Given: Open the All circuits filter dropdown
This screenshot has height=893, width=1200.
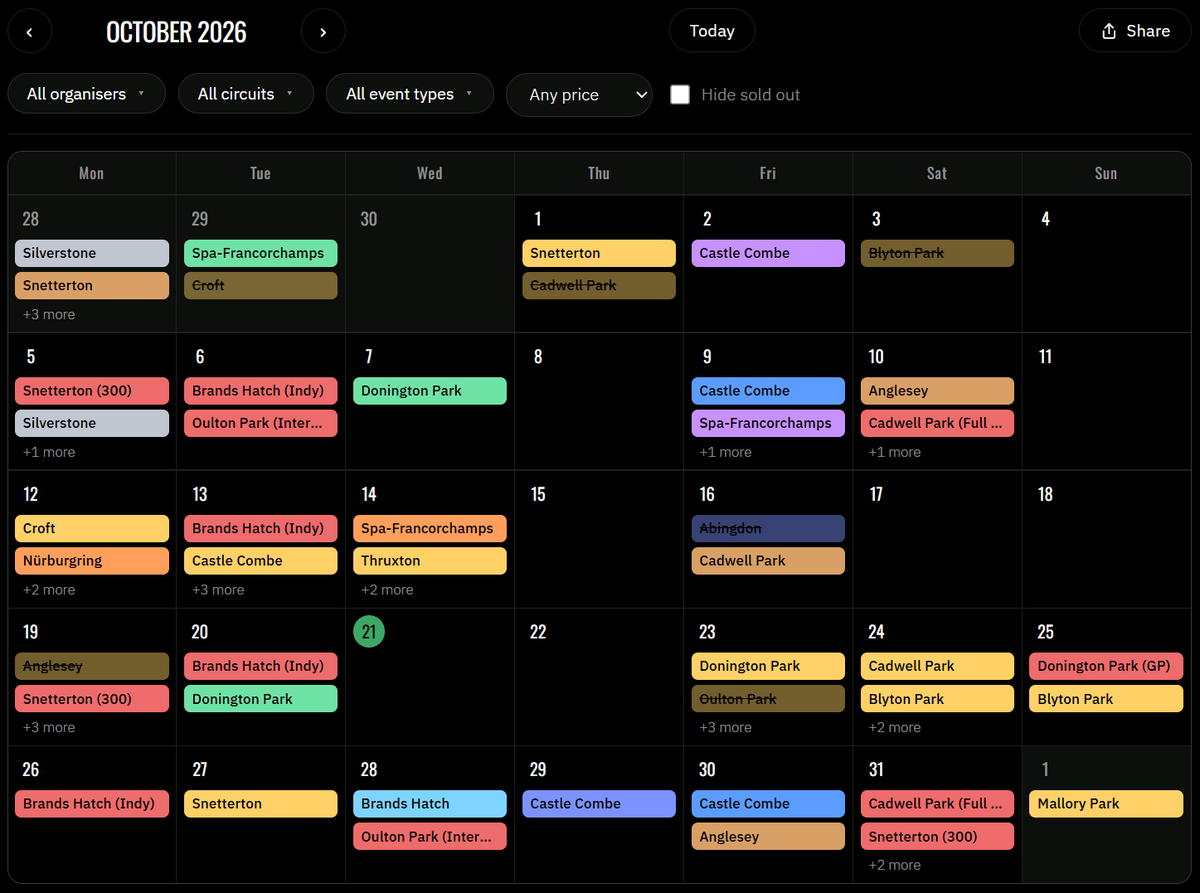Looking at the screenshot, I should tap(246, 94).
